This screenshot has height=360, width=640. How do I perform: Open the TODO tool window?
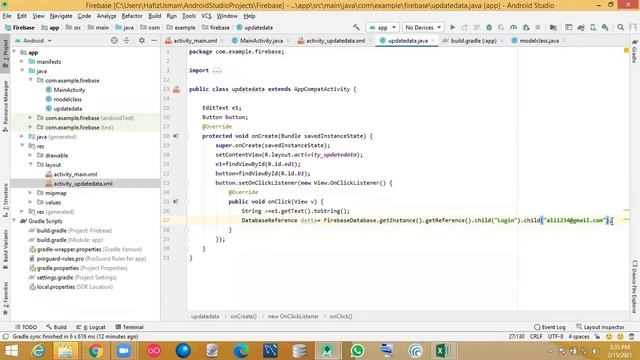pos(26,327)
